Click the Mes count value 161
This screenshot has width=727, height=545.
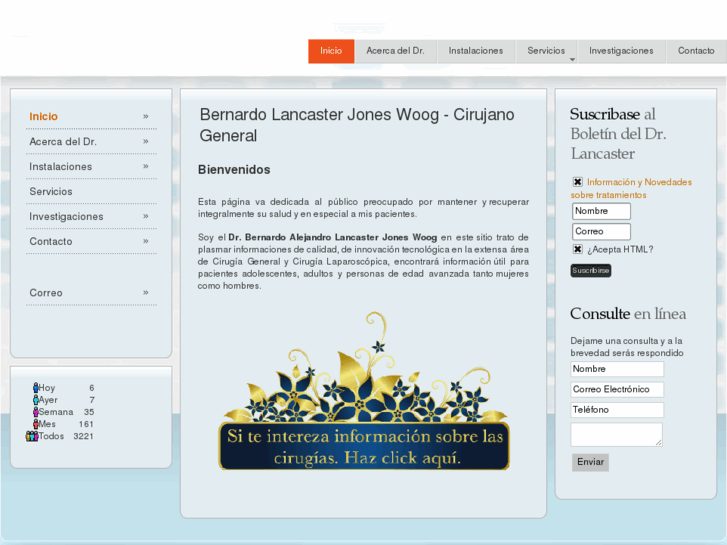coord(86,424)
